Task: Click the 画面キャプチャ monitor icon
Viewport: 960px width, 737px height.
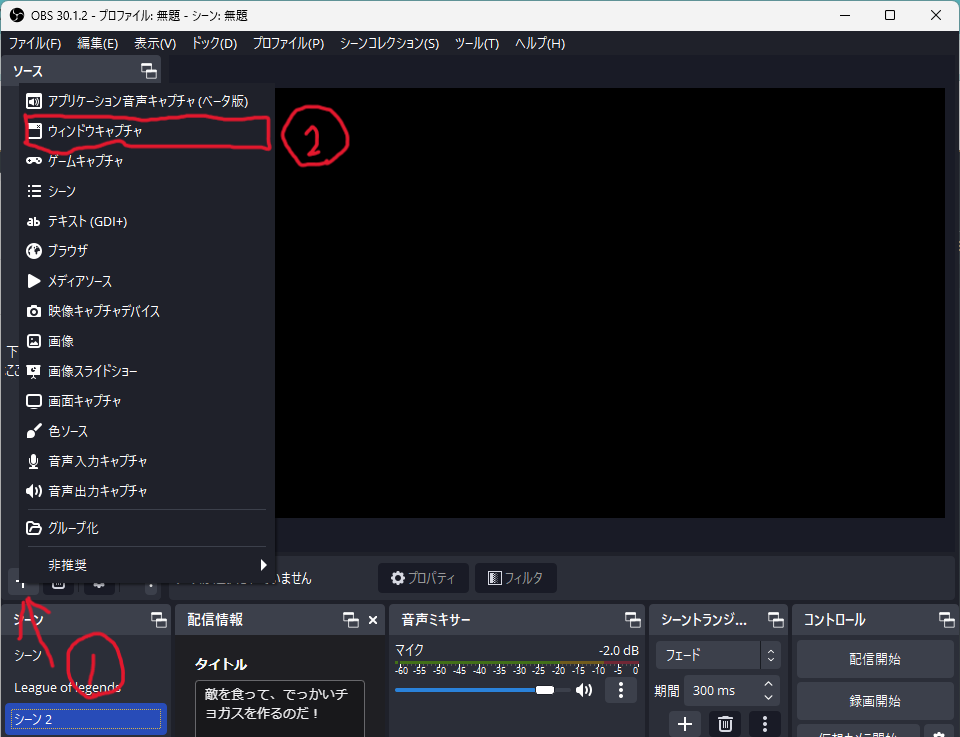Action: [x=34, y=401]
